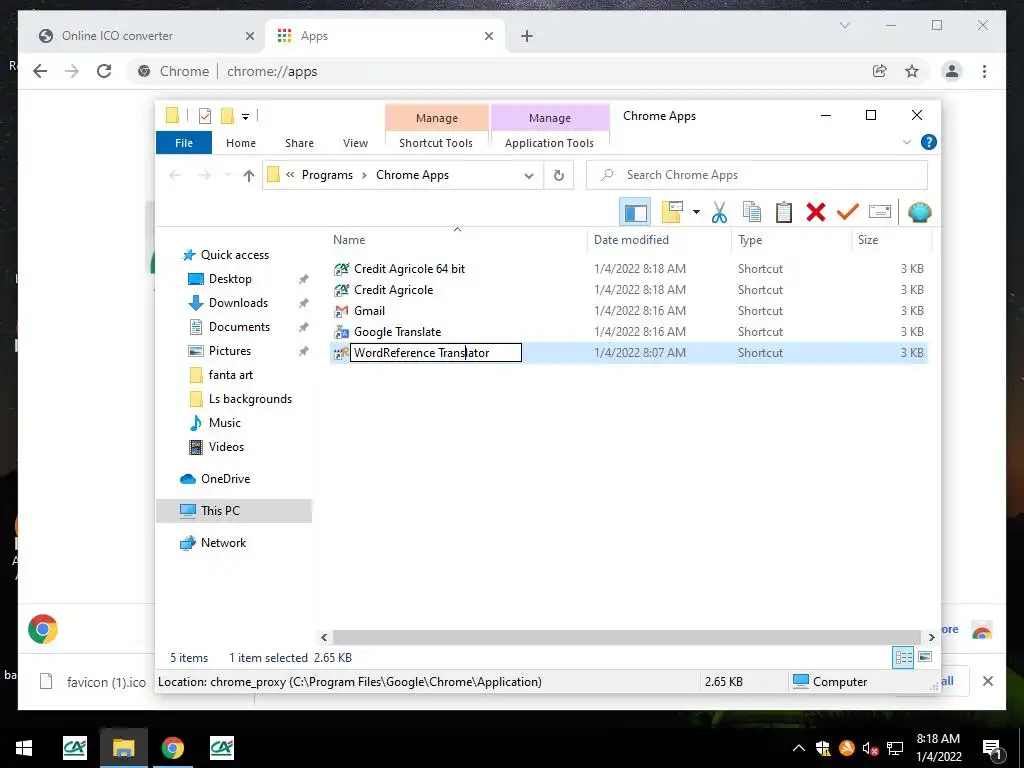
Task: Click the orange checkmark Rename icon
Action: tap(848, 212)
